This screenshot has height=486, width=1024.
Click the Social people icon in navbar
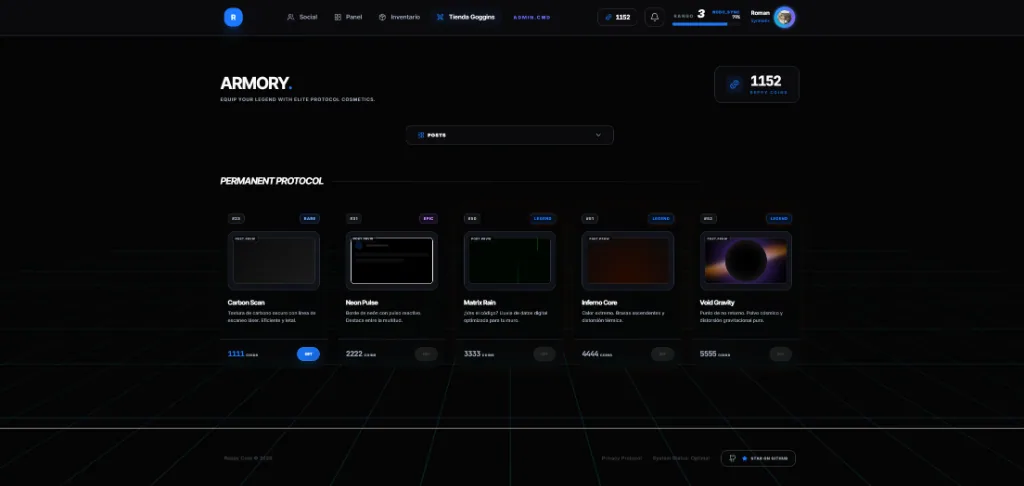(291, 17)
